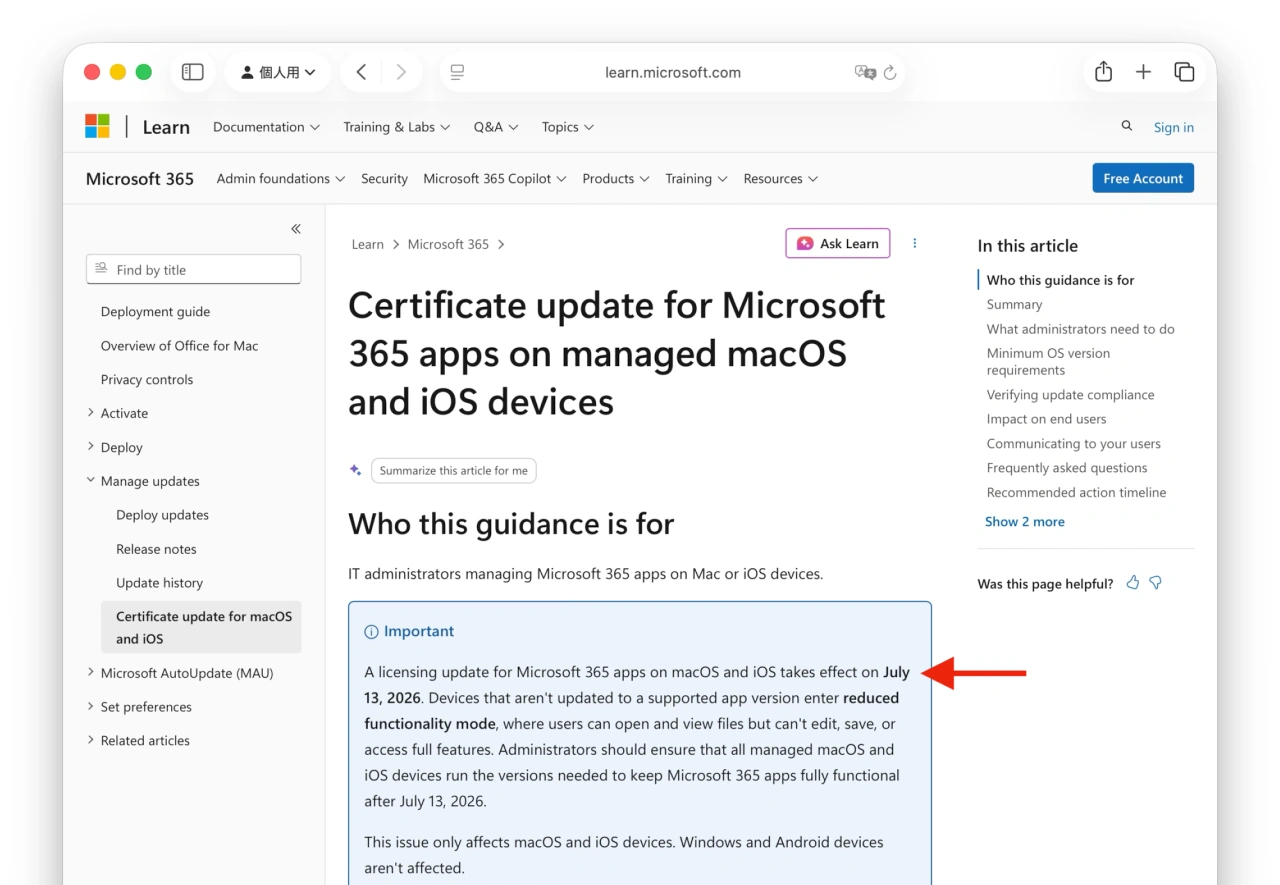Open Privacy controls in sidebar
1280x885 pixels.
(147, 379)
